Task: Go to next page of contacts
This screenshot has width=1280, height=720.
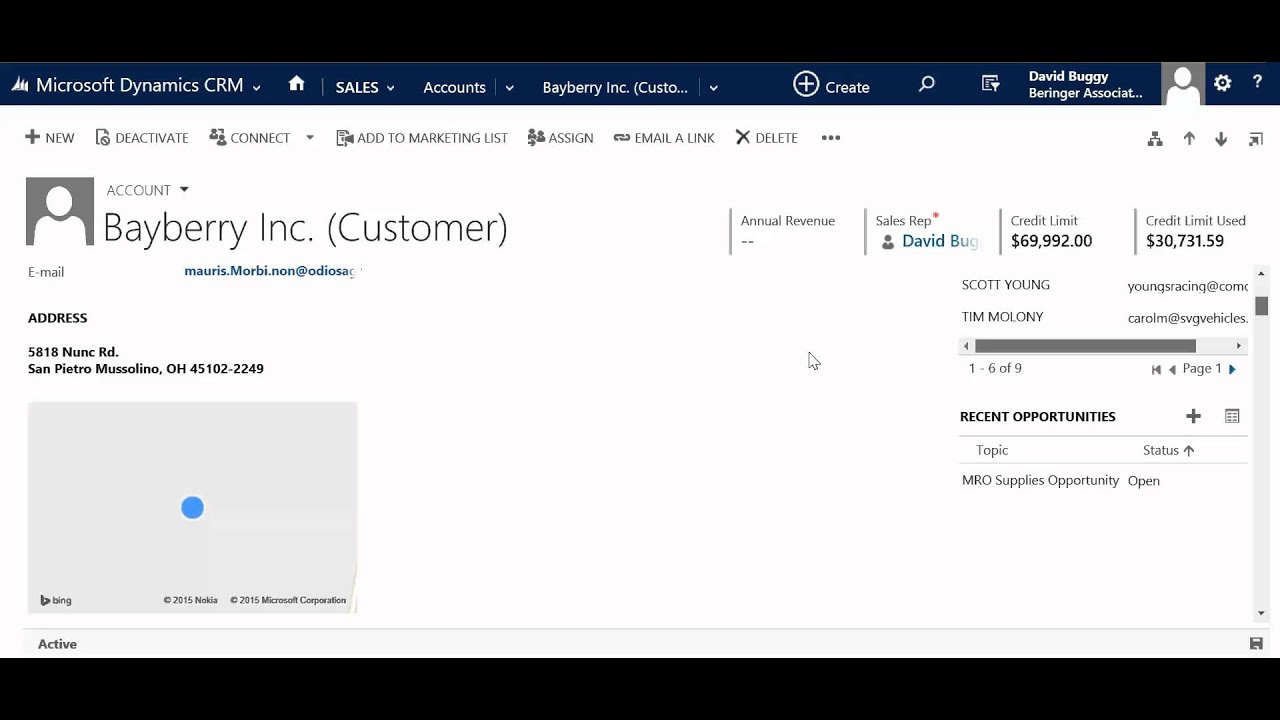Action: tap(1232, 370)
